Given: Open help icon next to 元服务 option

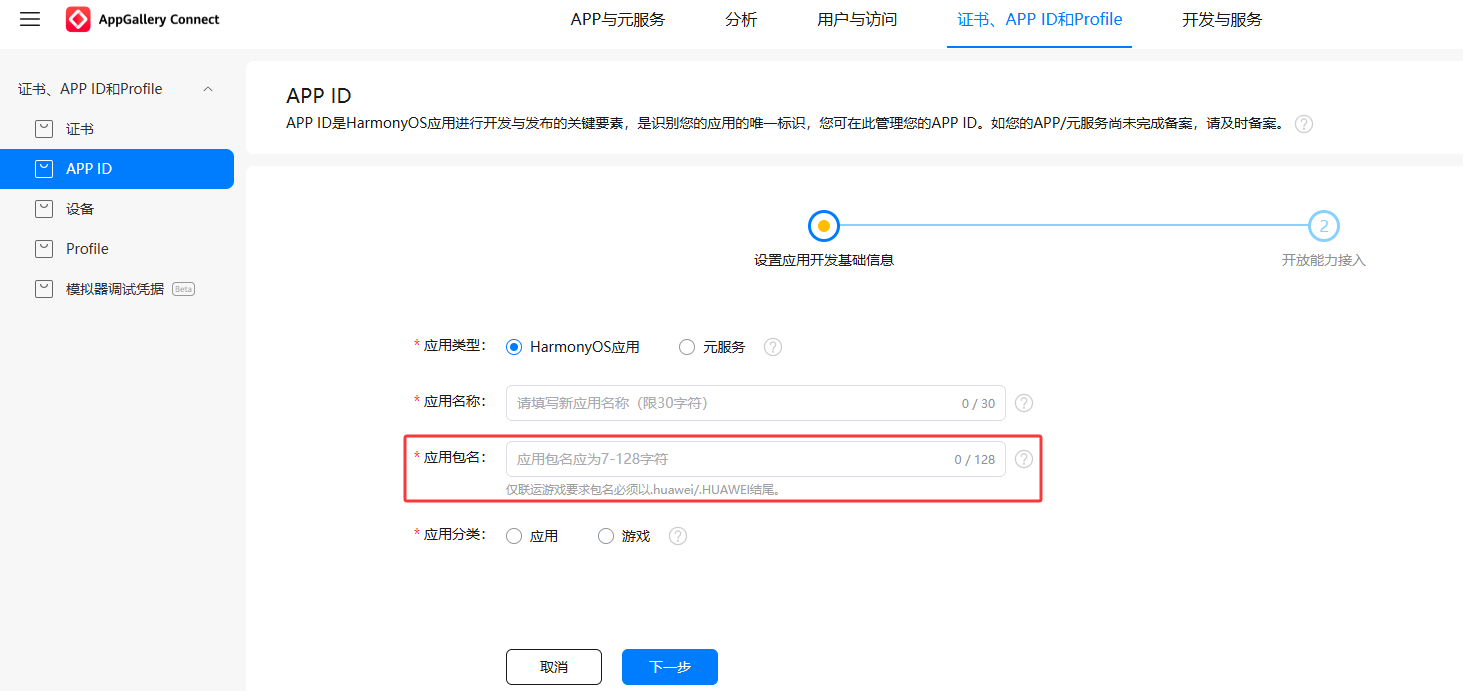Looking at the screenshot, I should point(773,347).
